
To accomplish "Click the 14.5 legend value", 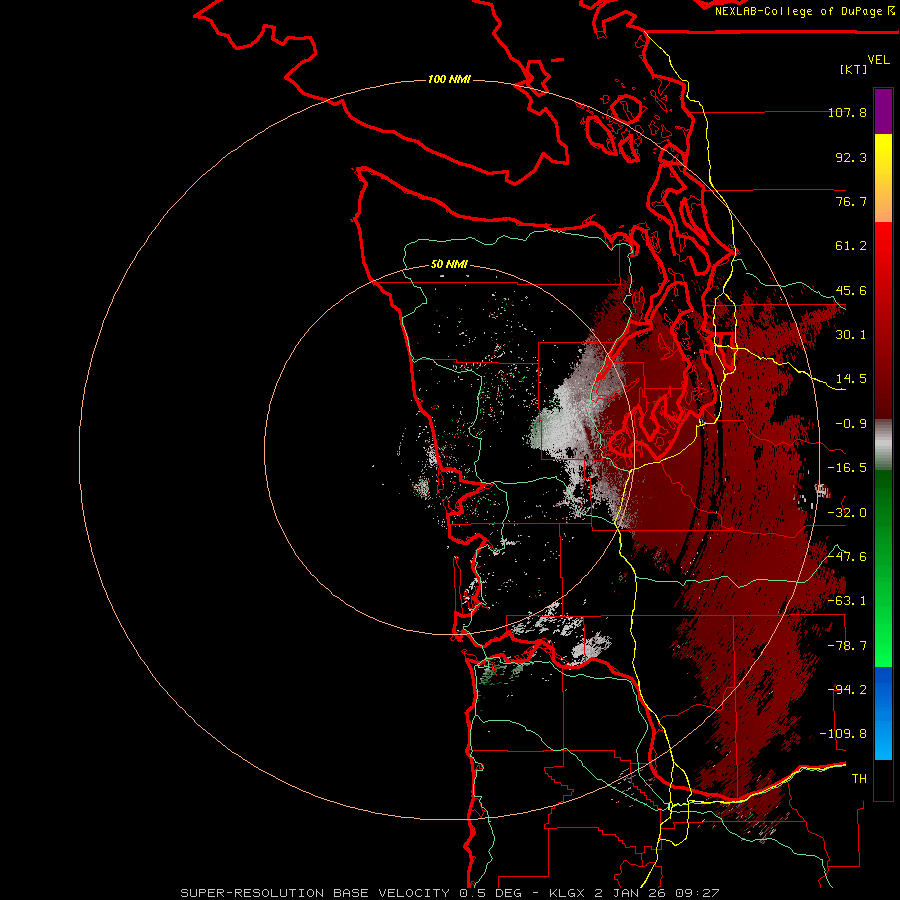I will pos(851,379).
